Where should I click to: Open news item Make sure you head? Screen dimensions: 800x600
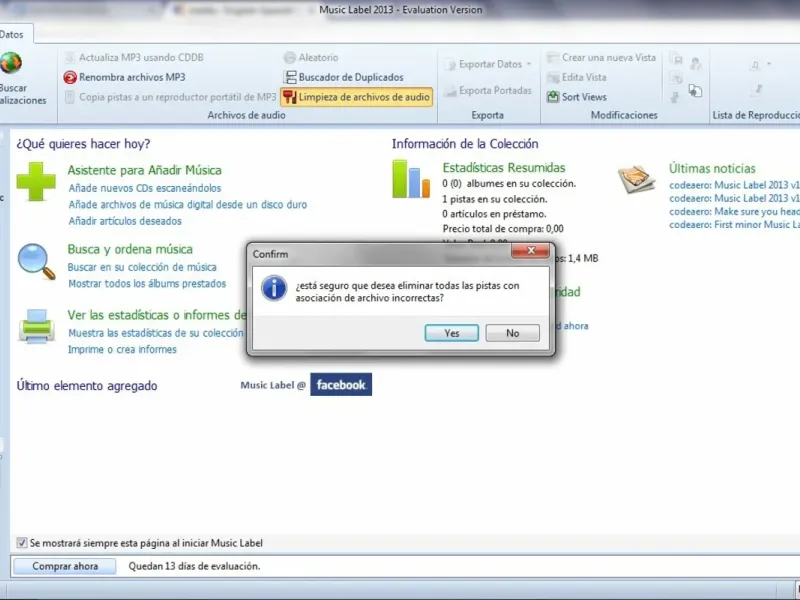[734, 211]
